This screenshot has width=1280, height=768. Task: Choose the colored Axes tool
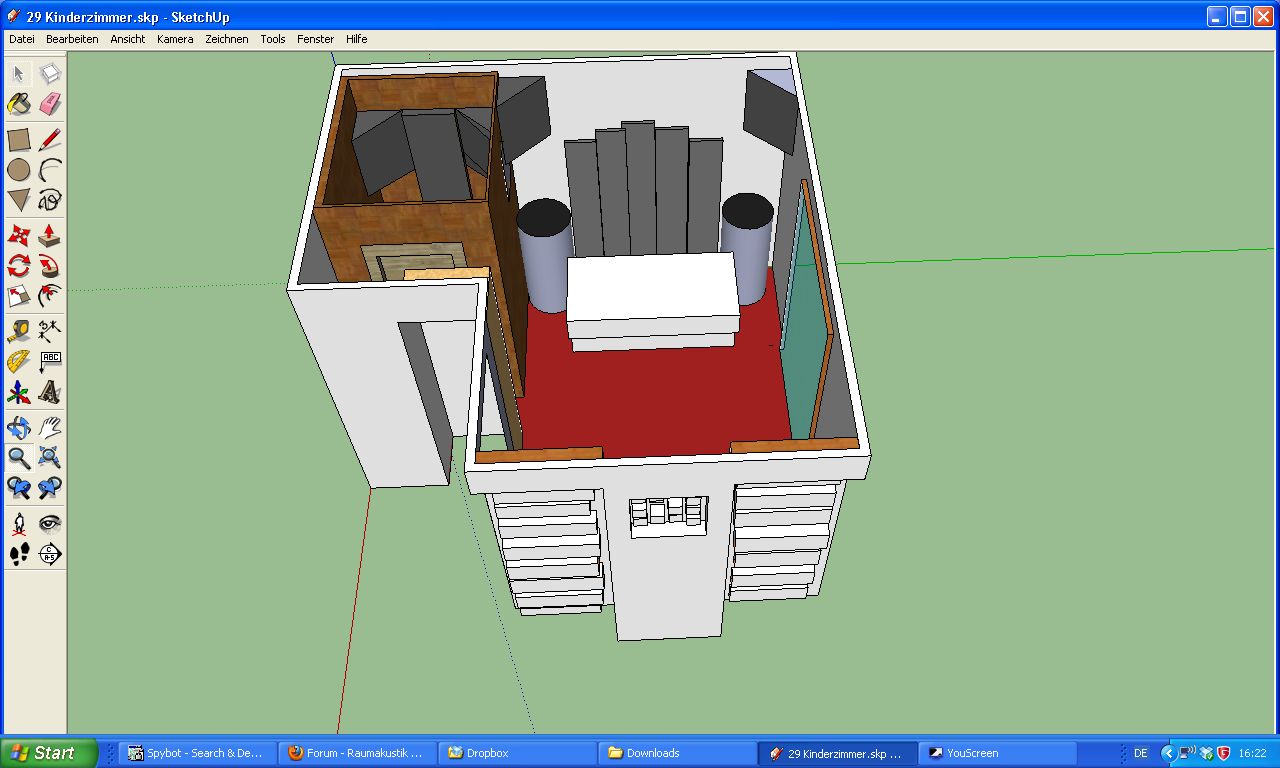coord(19,392)
